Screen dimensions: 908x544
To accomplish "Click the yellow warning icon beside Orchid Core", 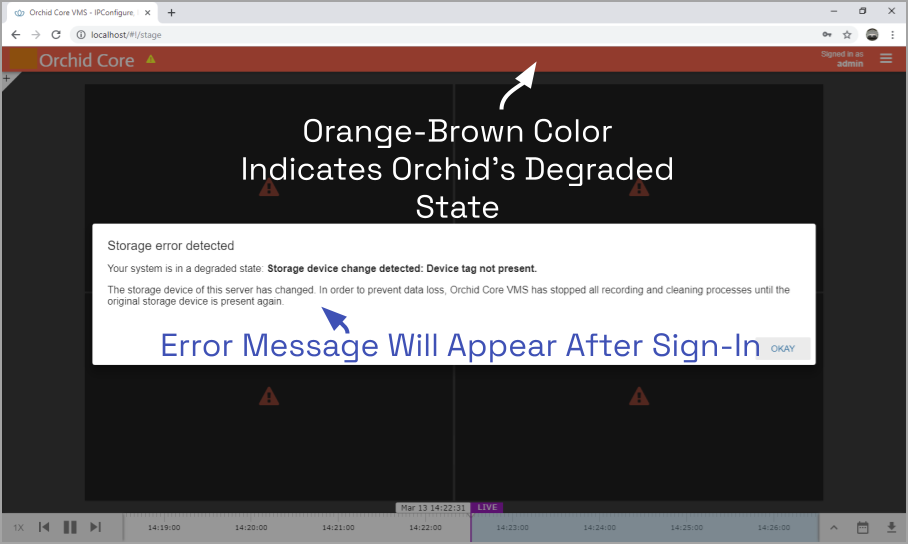I will (151, 59).
